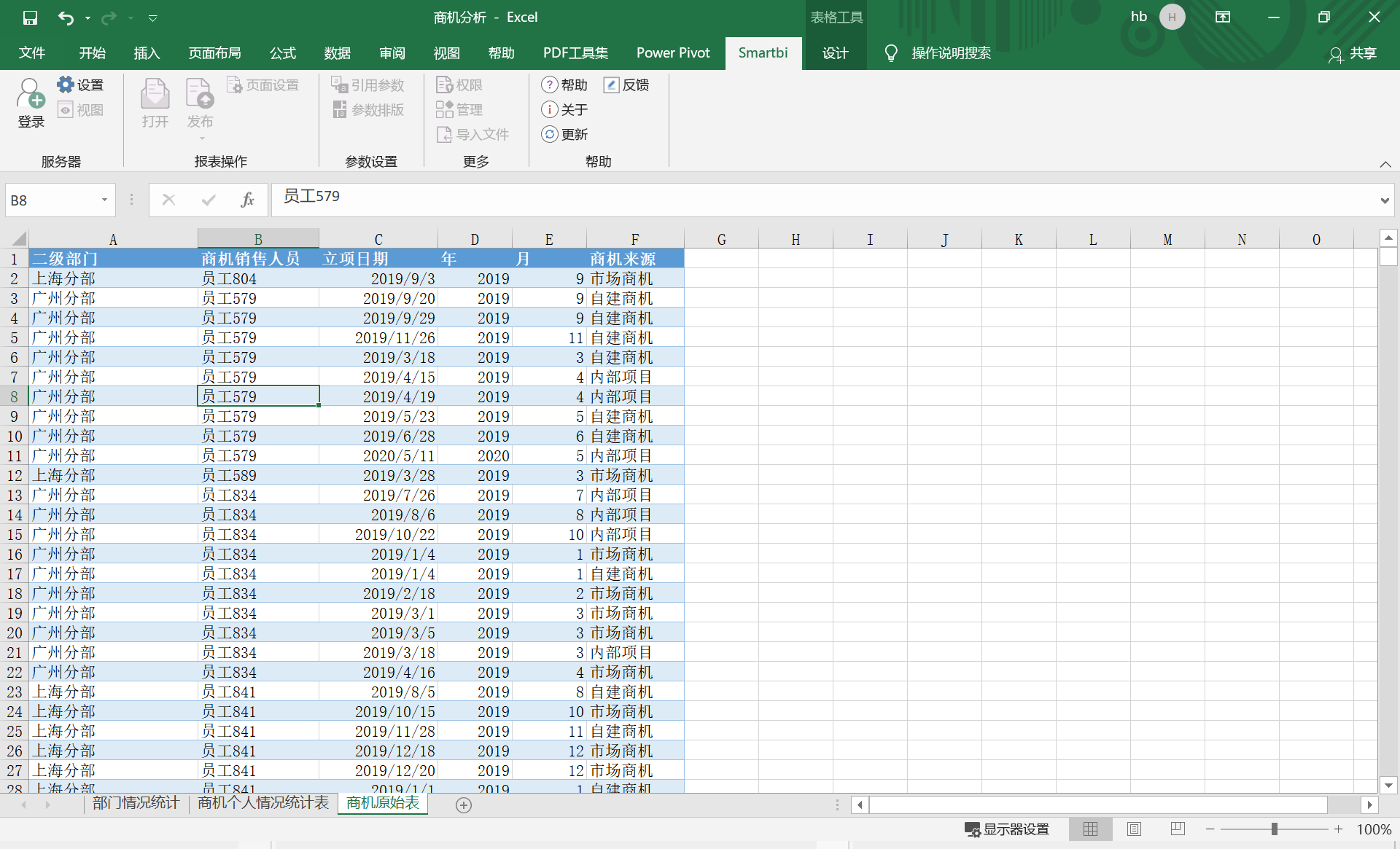Enable Page Break Preview view

coord(1178,829)
